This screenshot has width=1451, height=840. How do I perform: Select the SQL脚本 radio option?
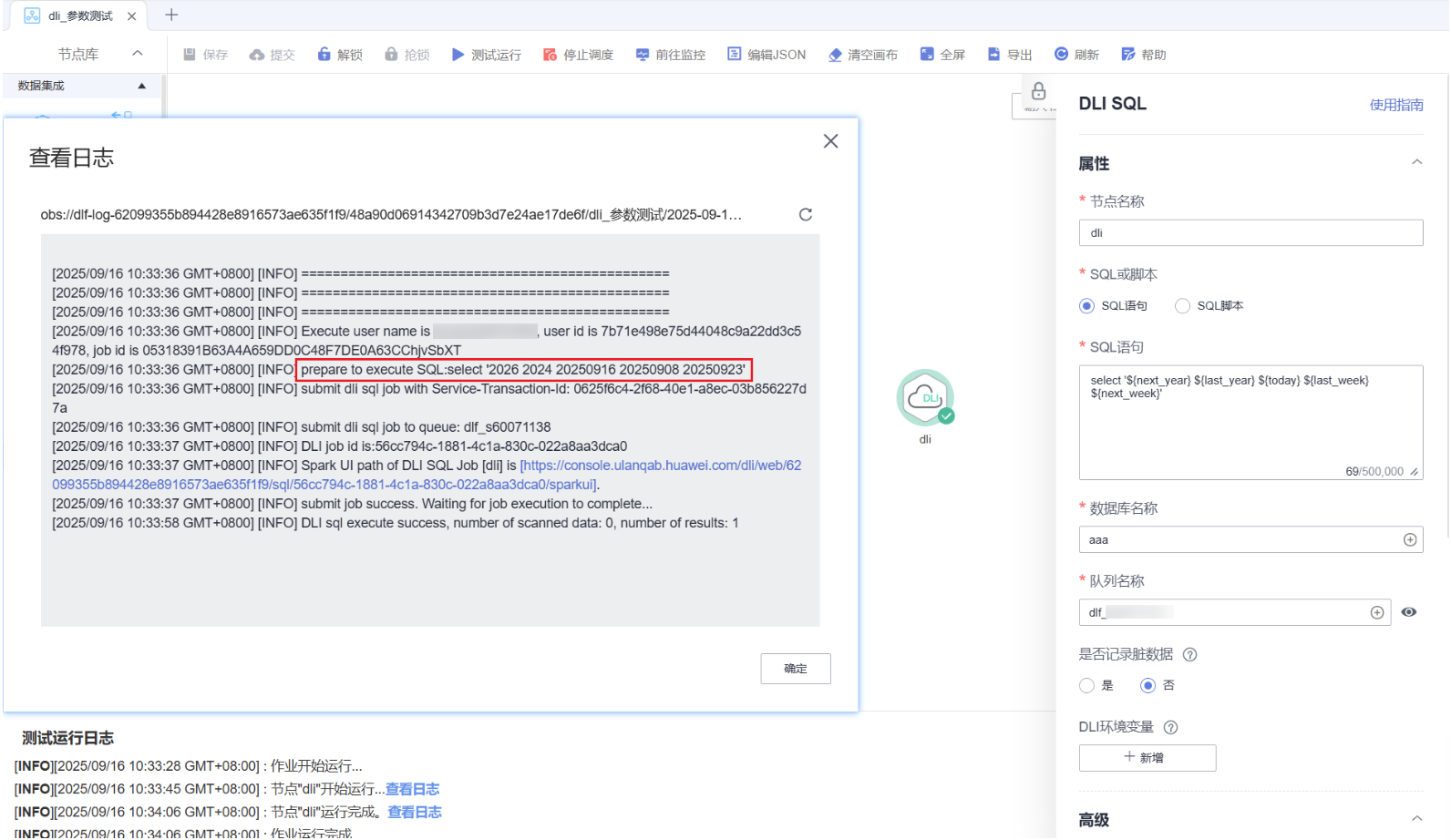(1182, 306)
